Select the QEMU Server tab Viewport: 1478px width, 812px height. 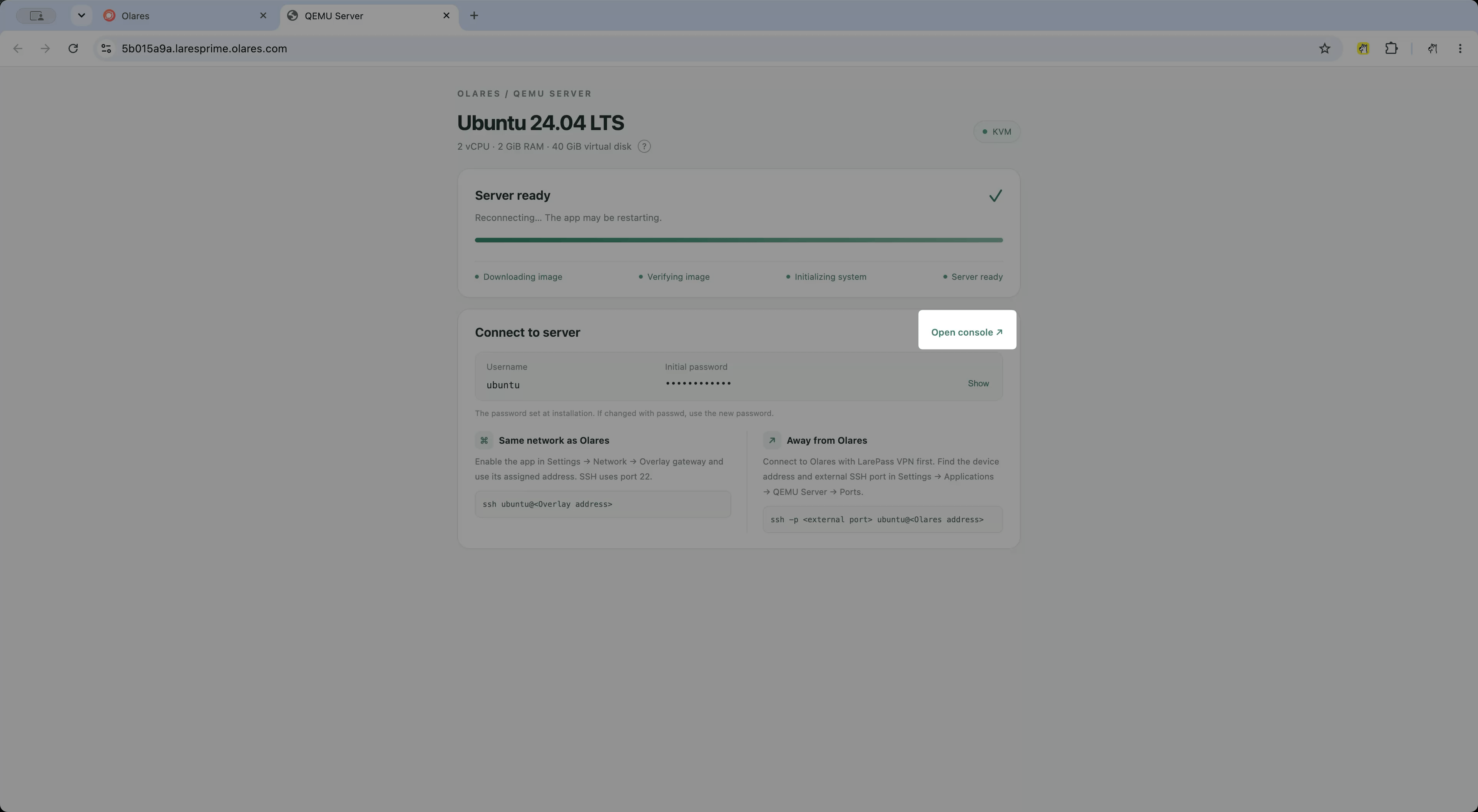pos(369,16)
